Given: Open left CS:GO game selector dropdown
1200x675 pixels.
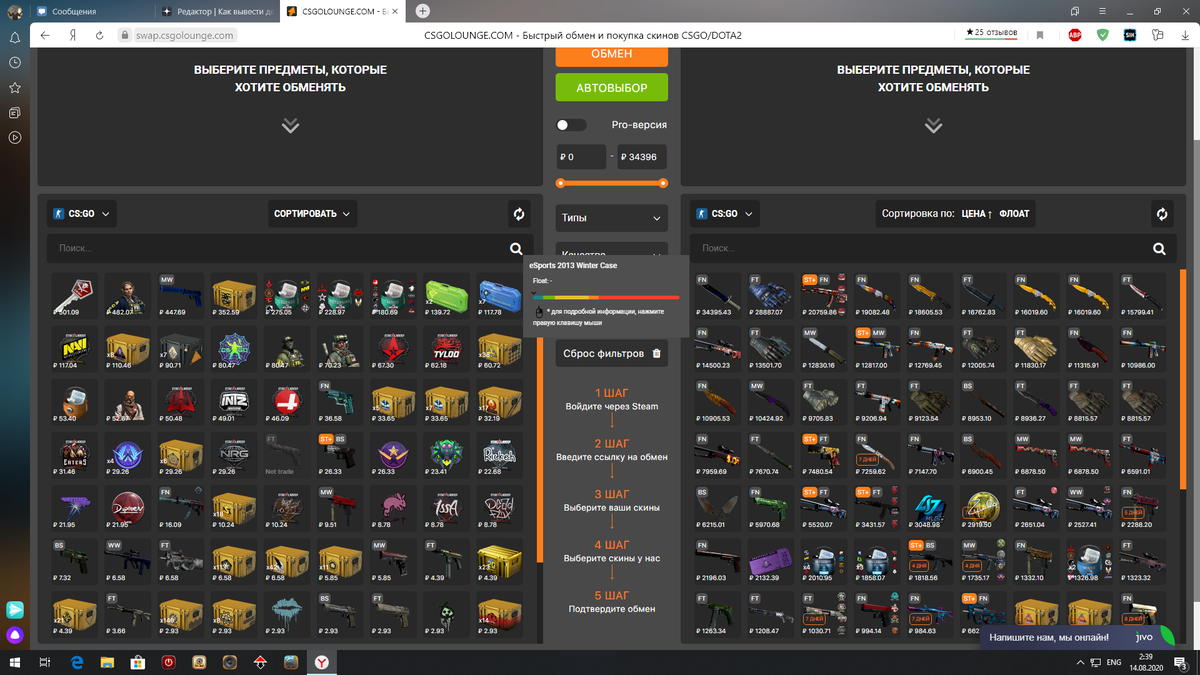Looking at the screenshot, I should click(82, 214).
